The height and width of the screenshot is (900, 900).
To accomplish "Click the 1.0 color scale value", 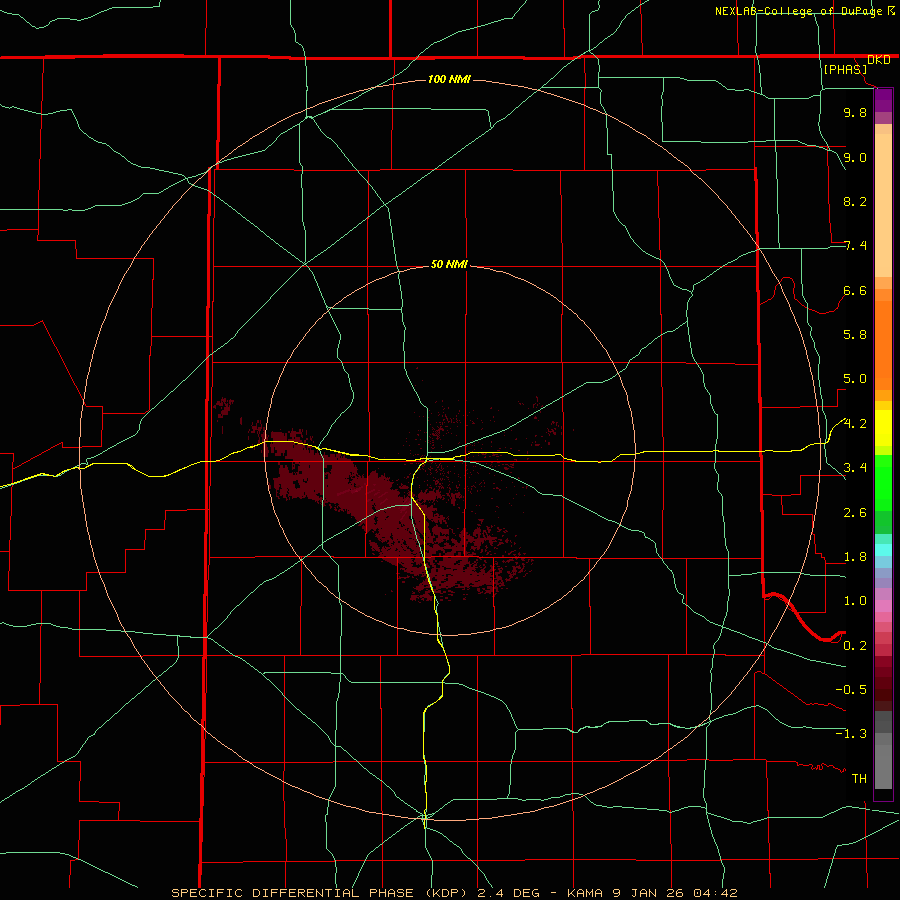I will point(855,601).
